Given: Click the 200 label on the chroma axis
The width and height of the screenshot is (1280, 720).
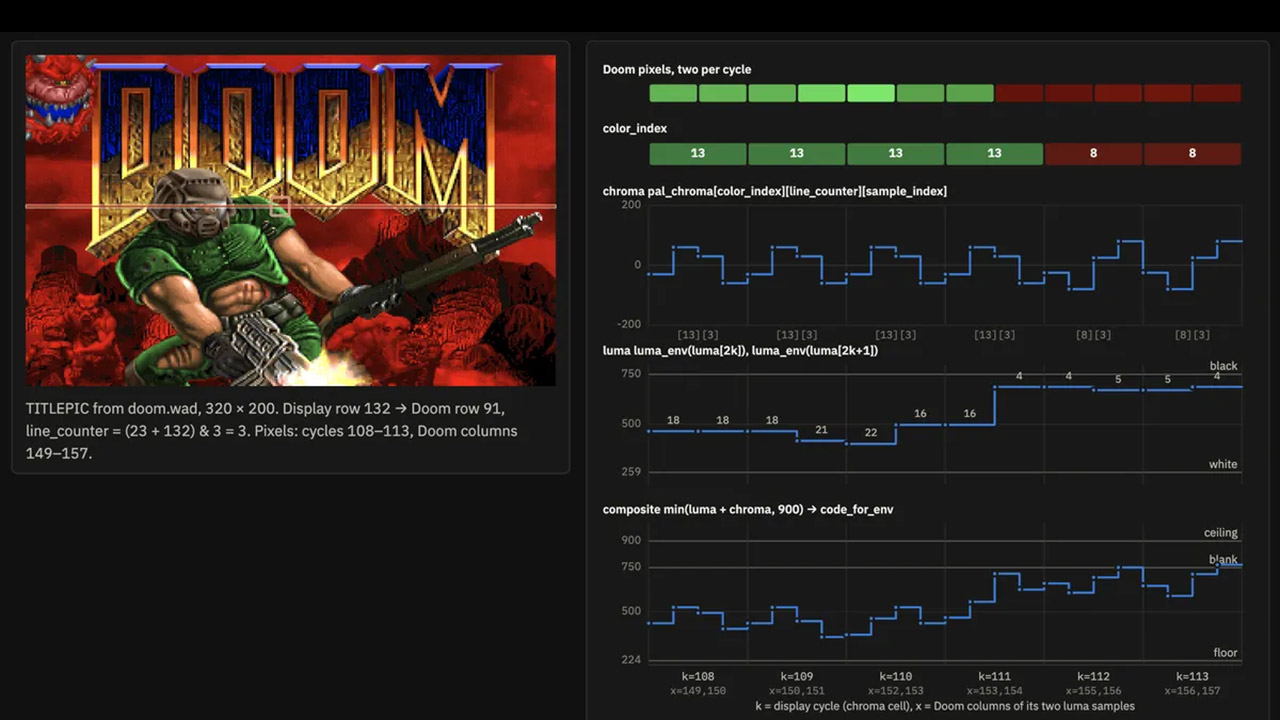Looking at the screenshot, I should (x=631, y=205).
